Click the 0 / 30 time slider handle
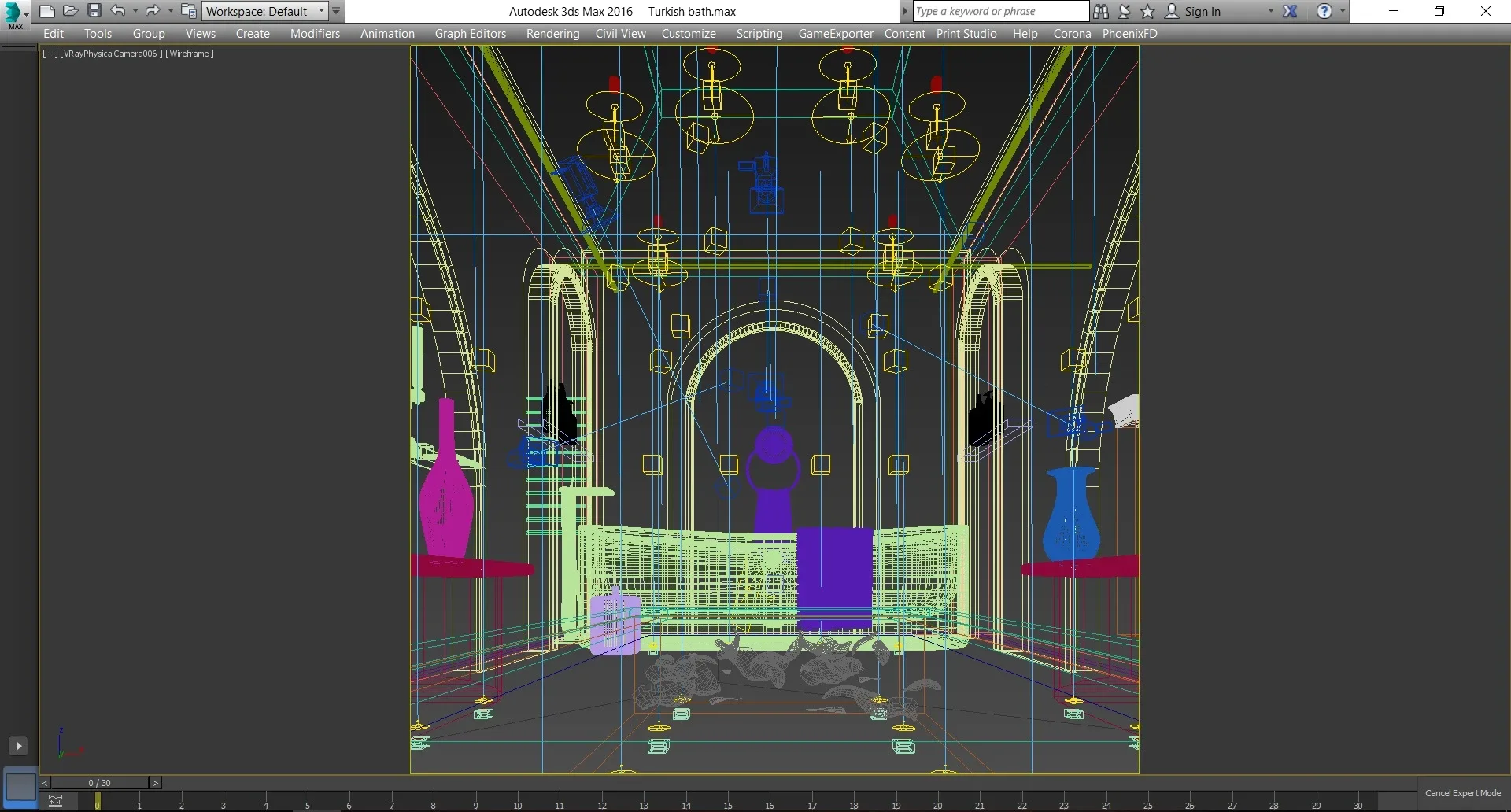 point(100,783)
